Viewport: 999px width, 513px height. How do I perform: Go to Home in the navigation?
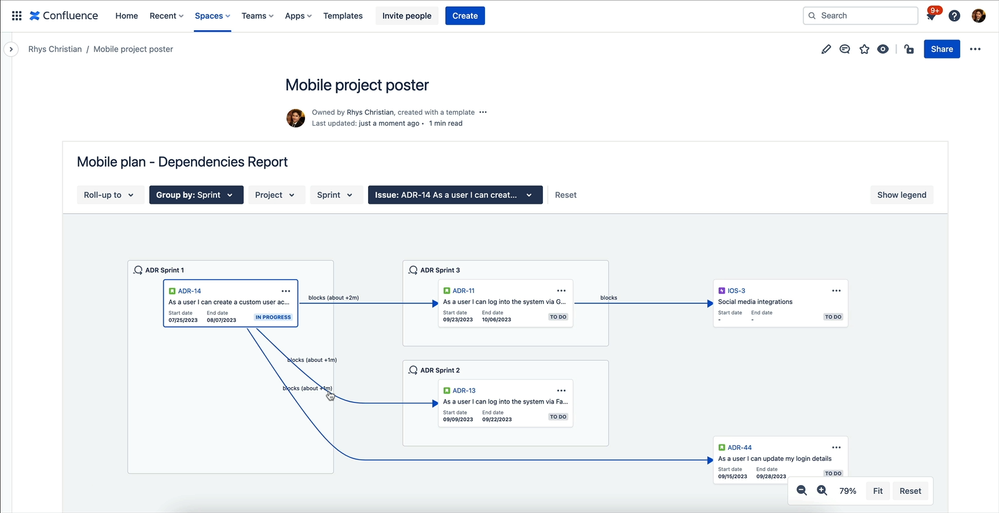(126, 16)
